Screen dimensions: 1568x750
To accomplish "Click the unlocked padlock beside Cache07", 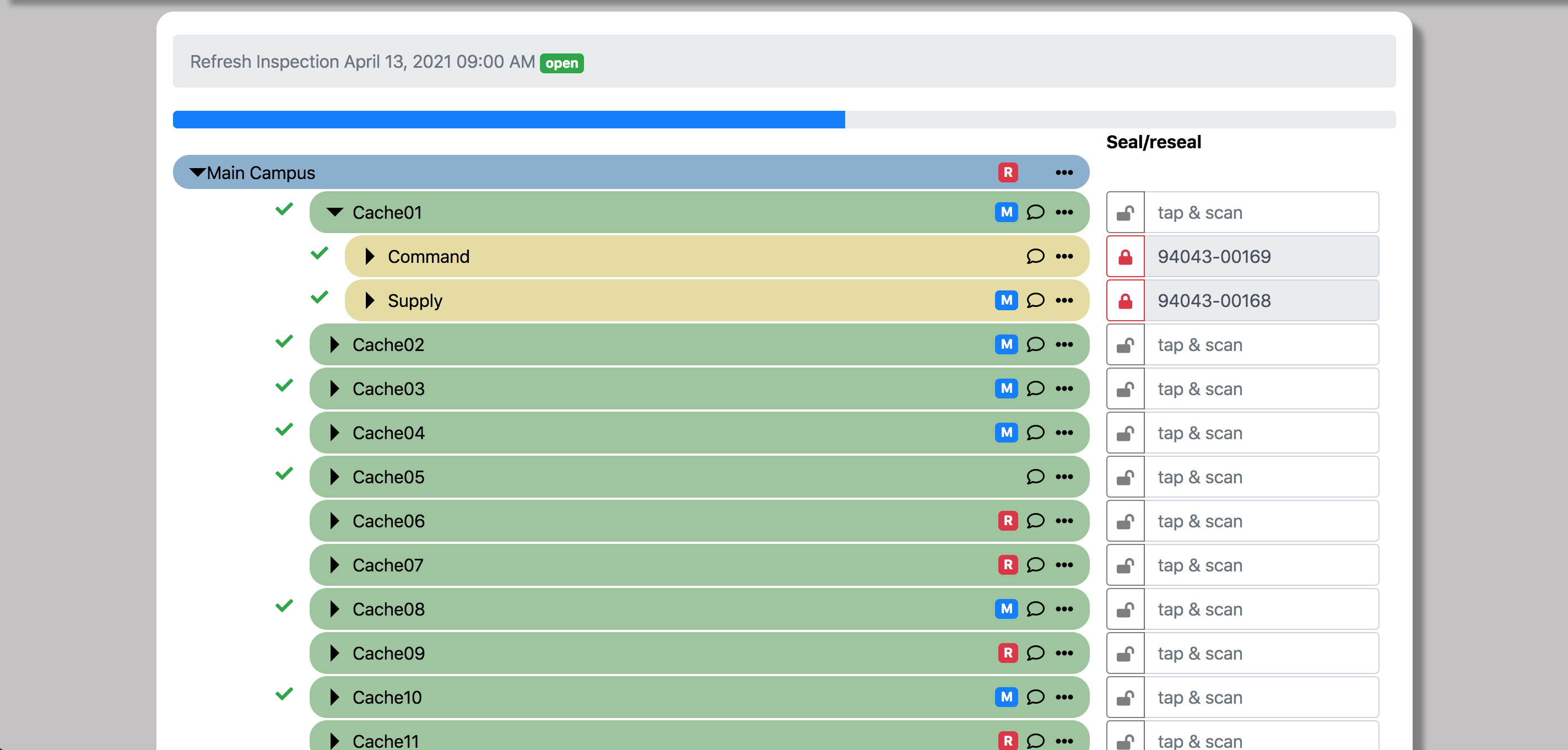I will 1125,565.
